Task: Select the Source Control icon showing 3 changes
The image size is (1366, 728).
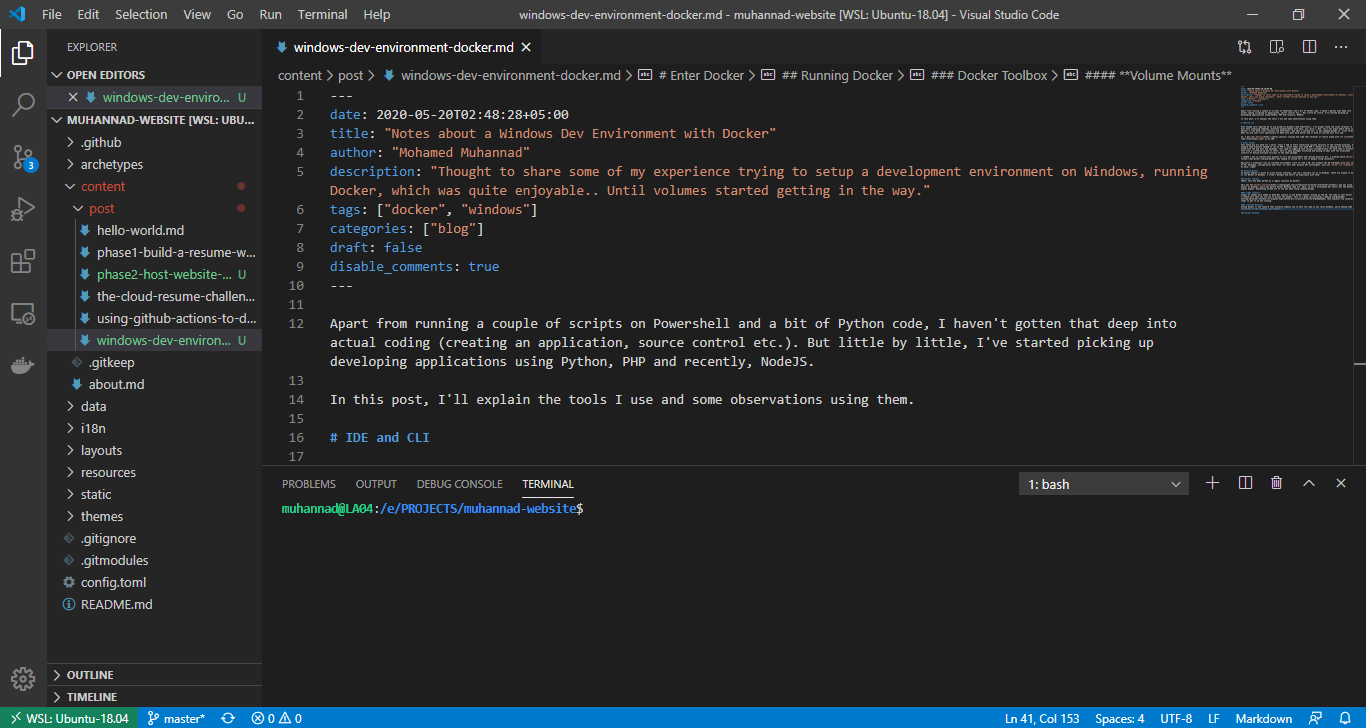Action: [22, 157]
